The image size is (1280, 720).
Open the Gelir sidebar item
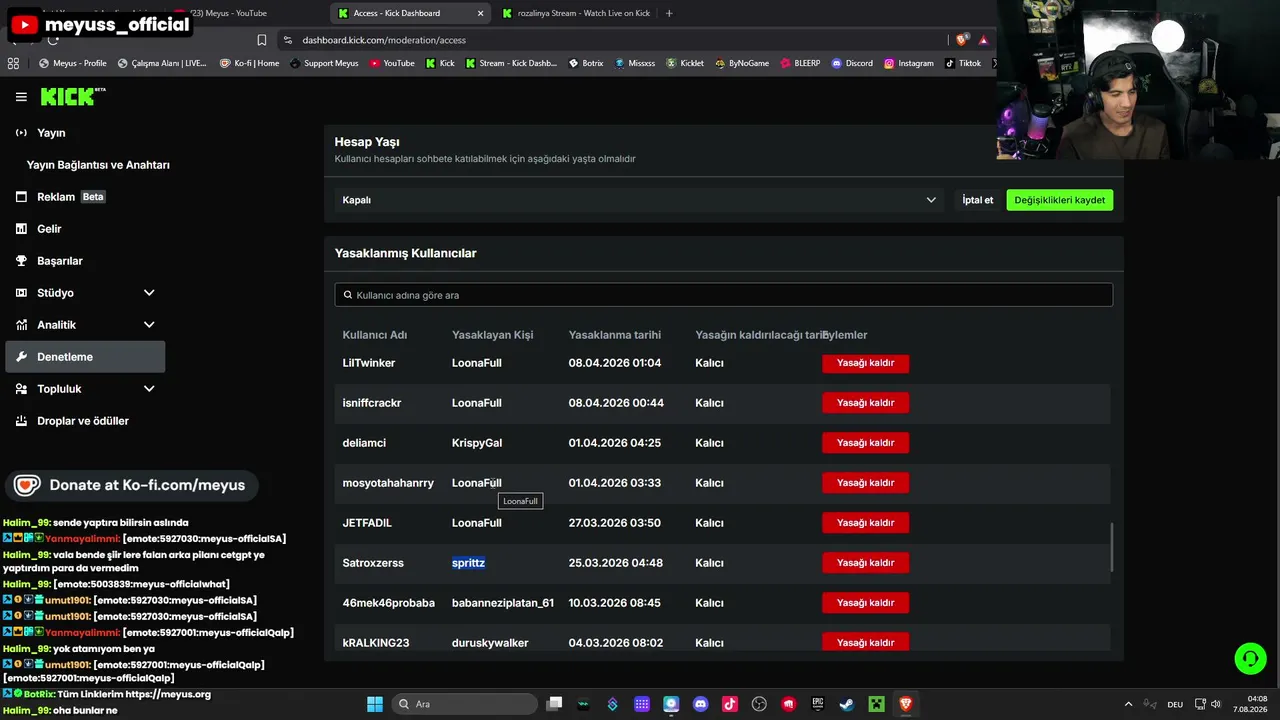(85, 229)
